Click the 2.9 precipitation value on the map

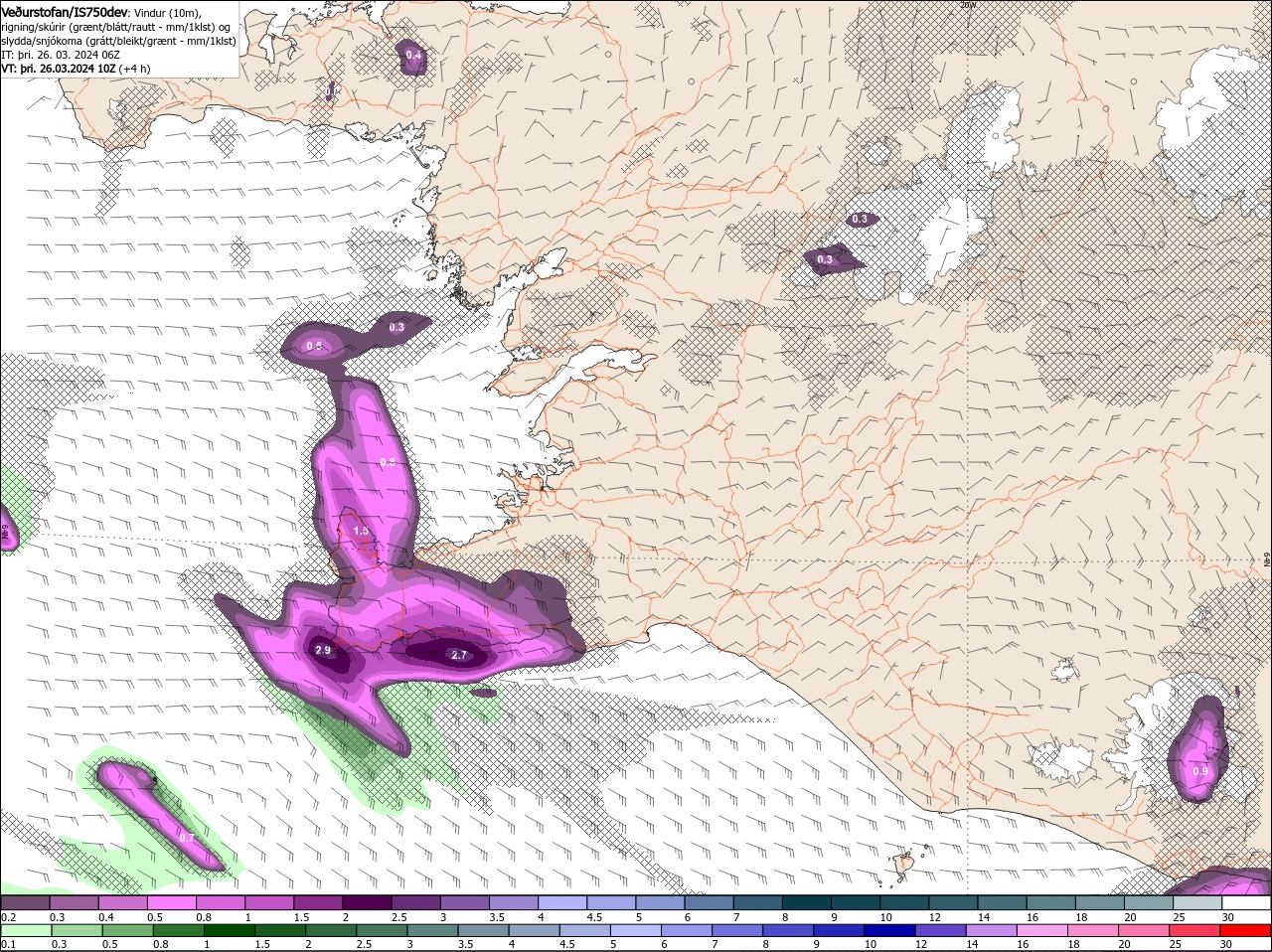(x=323, y=650)
